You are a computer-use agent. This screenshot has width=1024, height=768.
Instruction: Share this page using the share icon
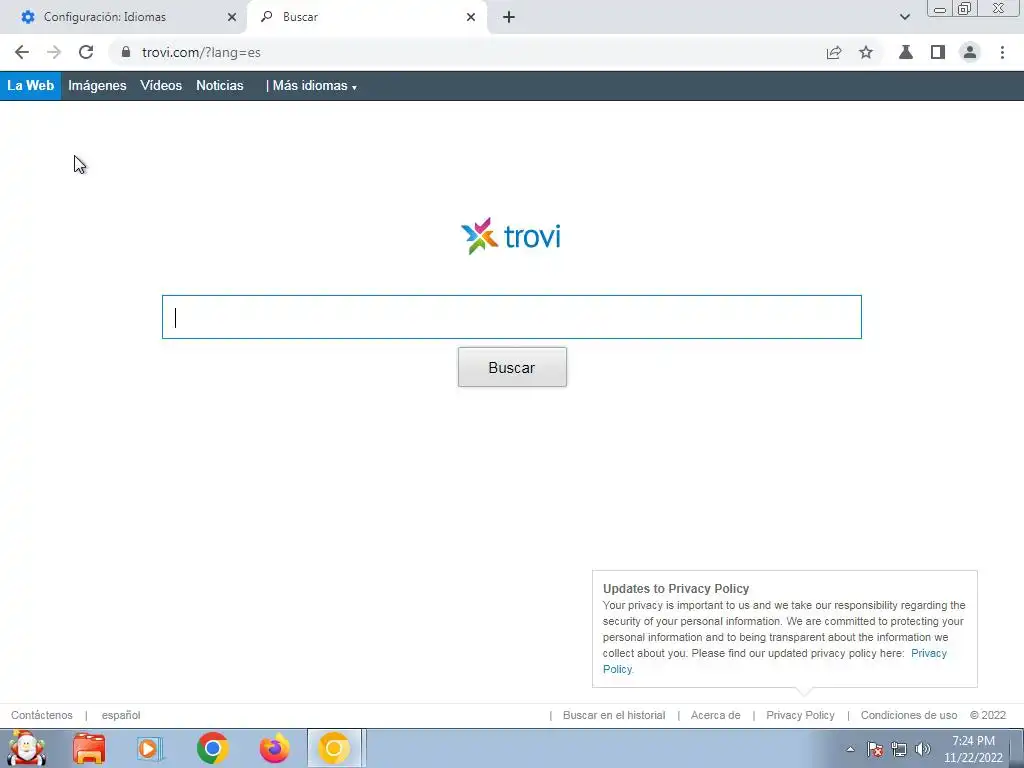click(834, 52)
